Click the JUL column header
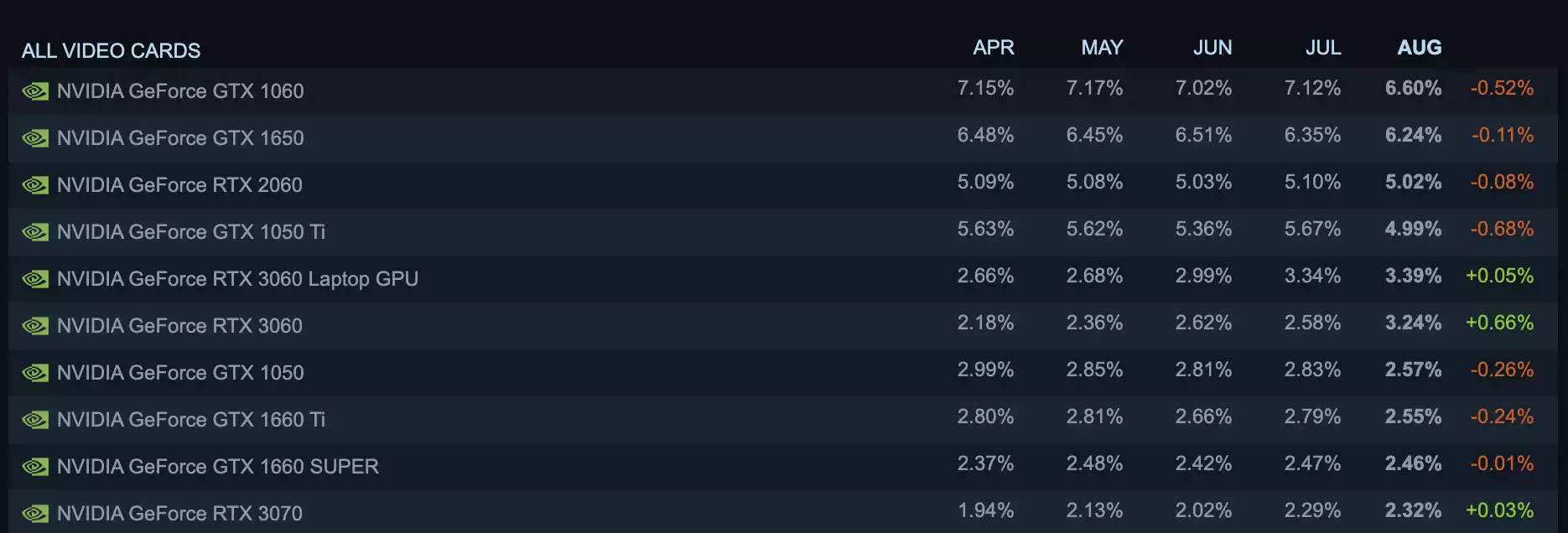The image size is (1568, 533). (1323, 48)
